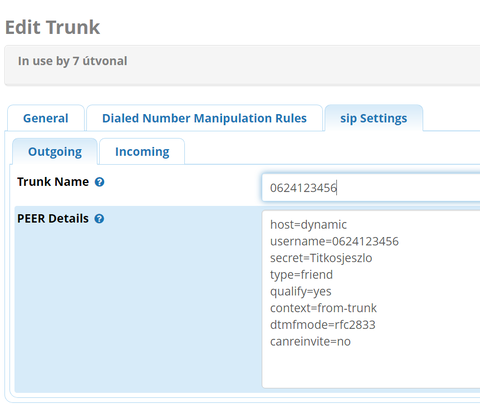Click the Trunk Name label text
This screenshot has width=480, height=404.
point(53,182)
